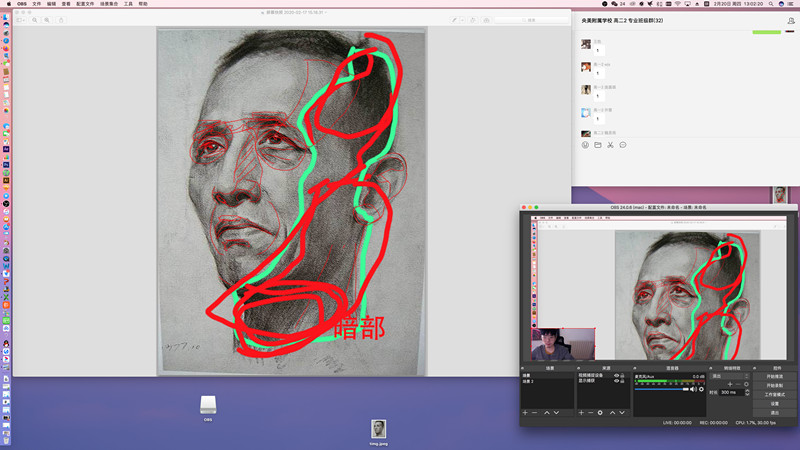Viewport: 800px width, 450px height.
Task: Click the chat history bubble icon in WeChat
Action: (x=623, y=145)
